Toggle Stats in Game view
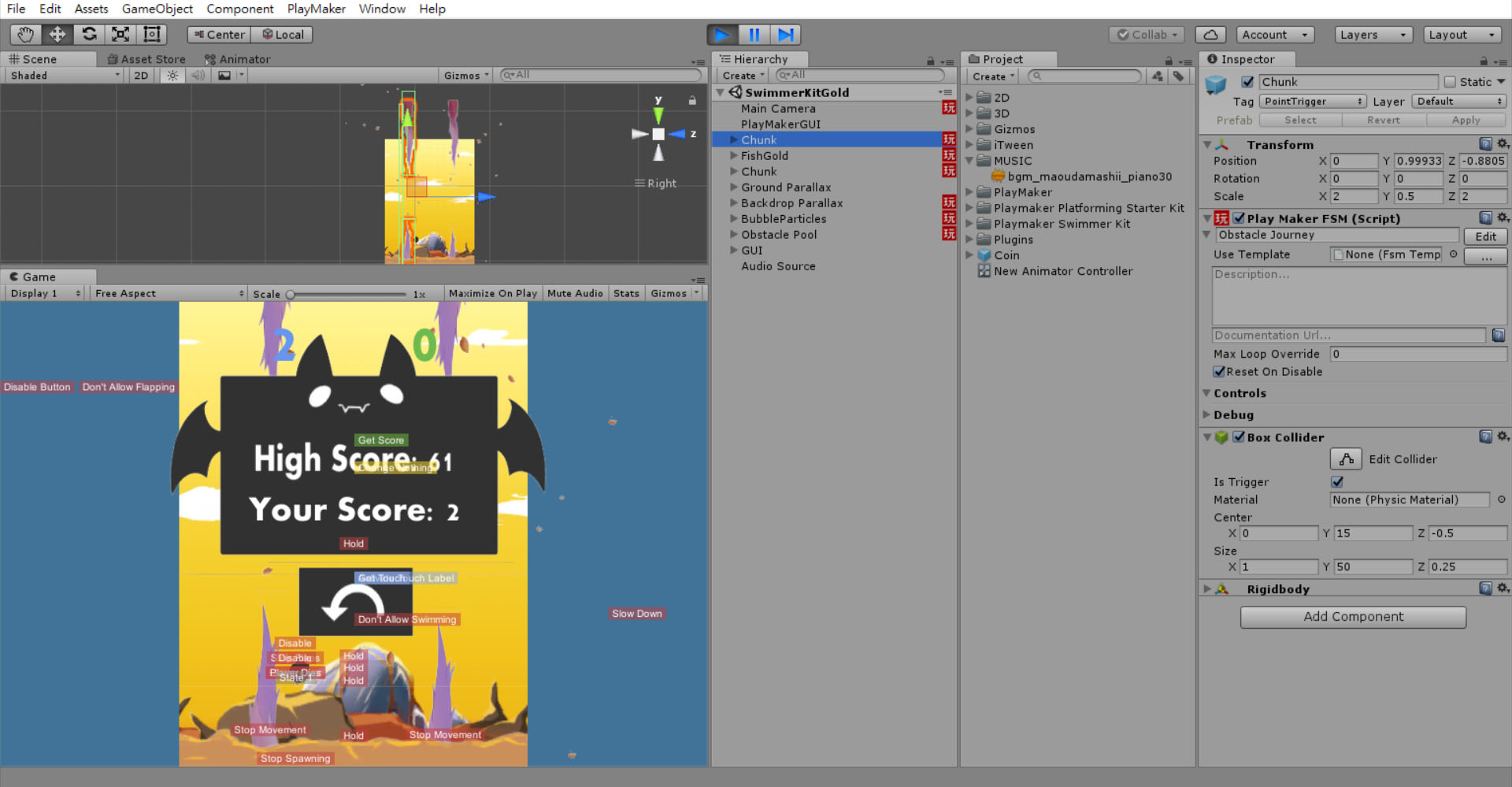The image size is (1512, 787). pyautogui.click(x=627, y=293)
